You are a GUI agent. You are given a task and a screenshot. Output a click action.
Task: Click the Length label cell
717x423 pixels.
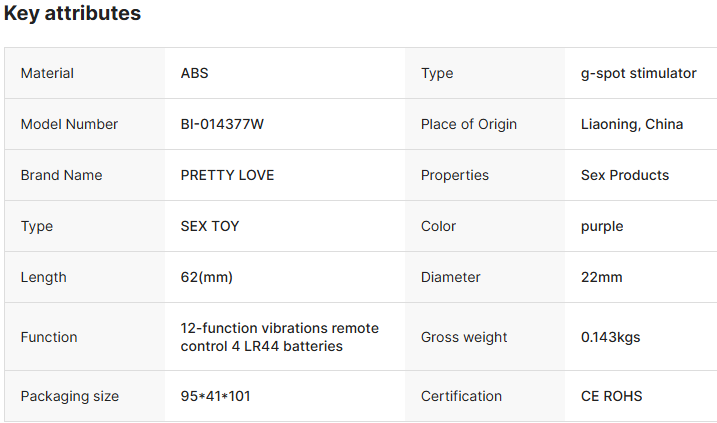pyautogui.click(x=85, y=277)
